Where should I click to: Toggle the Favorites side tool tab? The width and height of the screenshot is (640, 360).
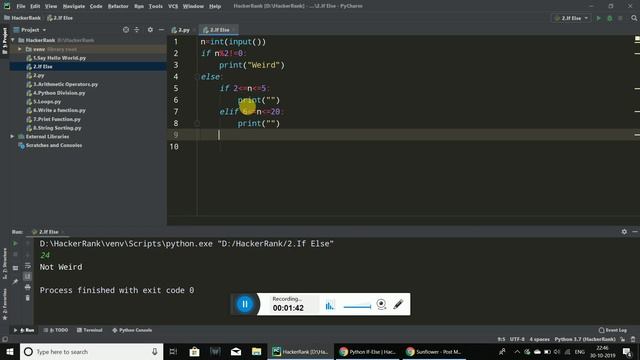[x=5, y=304]
